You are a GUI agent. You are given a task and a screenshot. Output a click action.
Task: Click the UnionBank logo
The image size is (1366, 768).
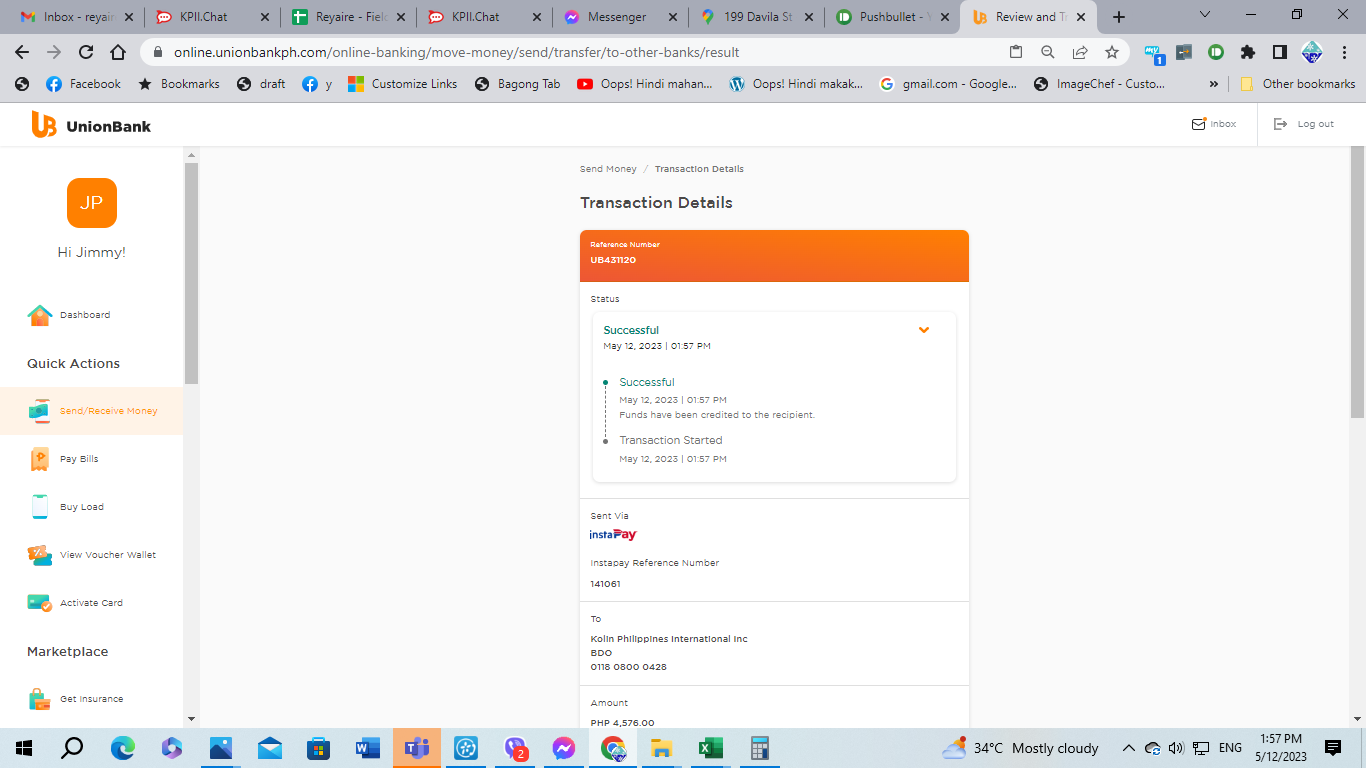[x=91, y=125]
